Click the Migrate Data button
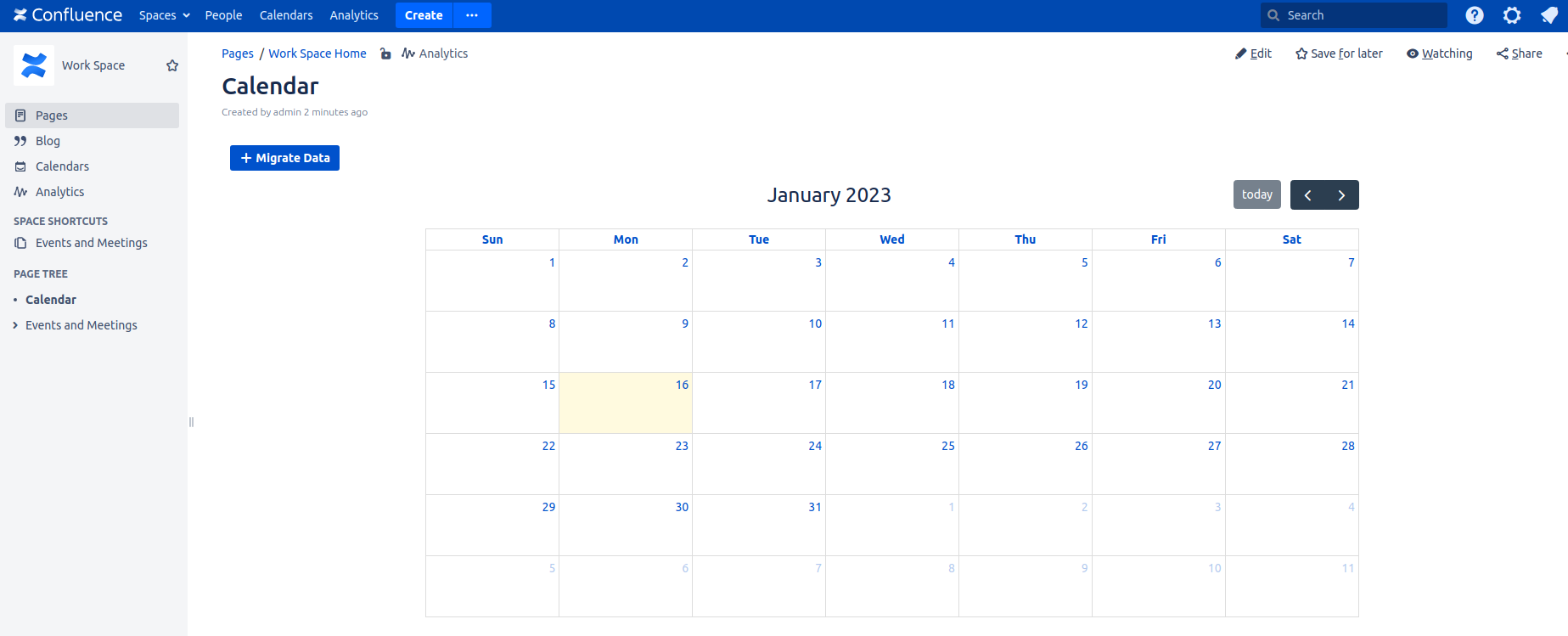 click(284, 158)
